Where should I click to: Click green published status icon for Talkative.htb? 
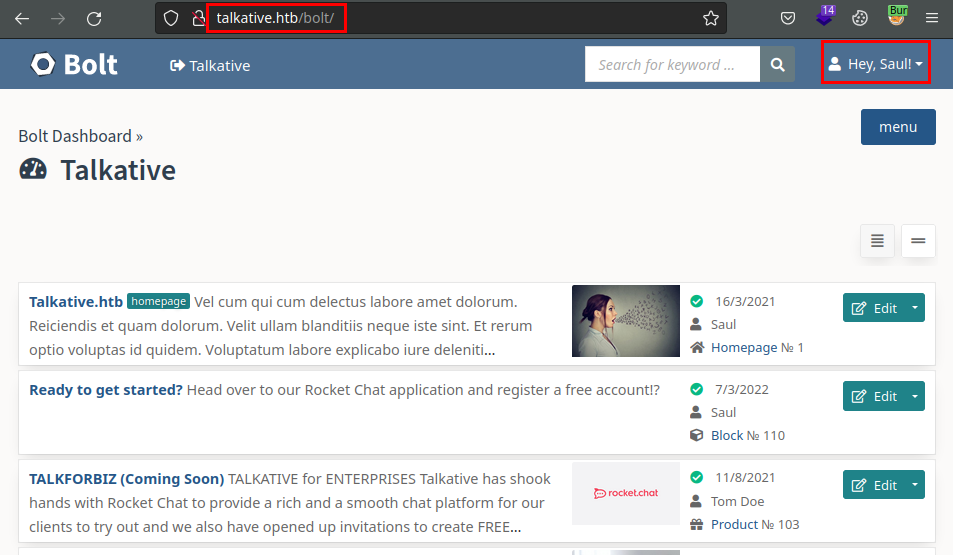697,301
